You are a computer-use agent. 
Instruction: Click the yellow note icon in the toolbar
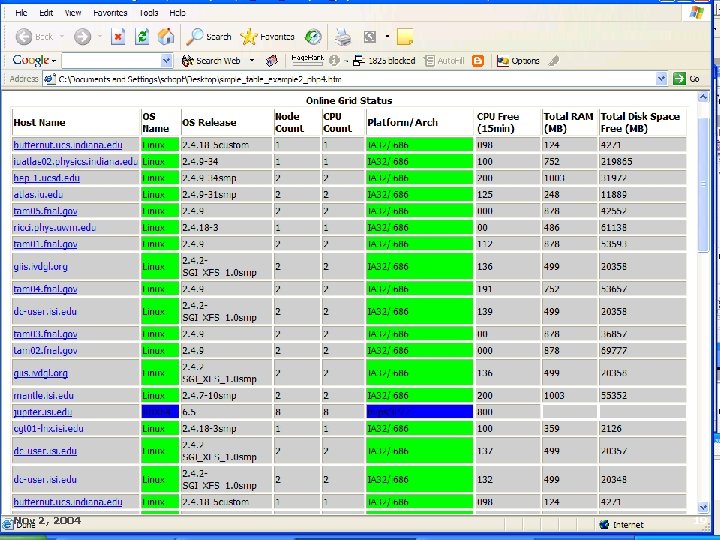tap(405, 37)
